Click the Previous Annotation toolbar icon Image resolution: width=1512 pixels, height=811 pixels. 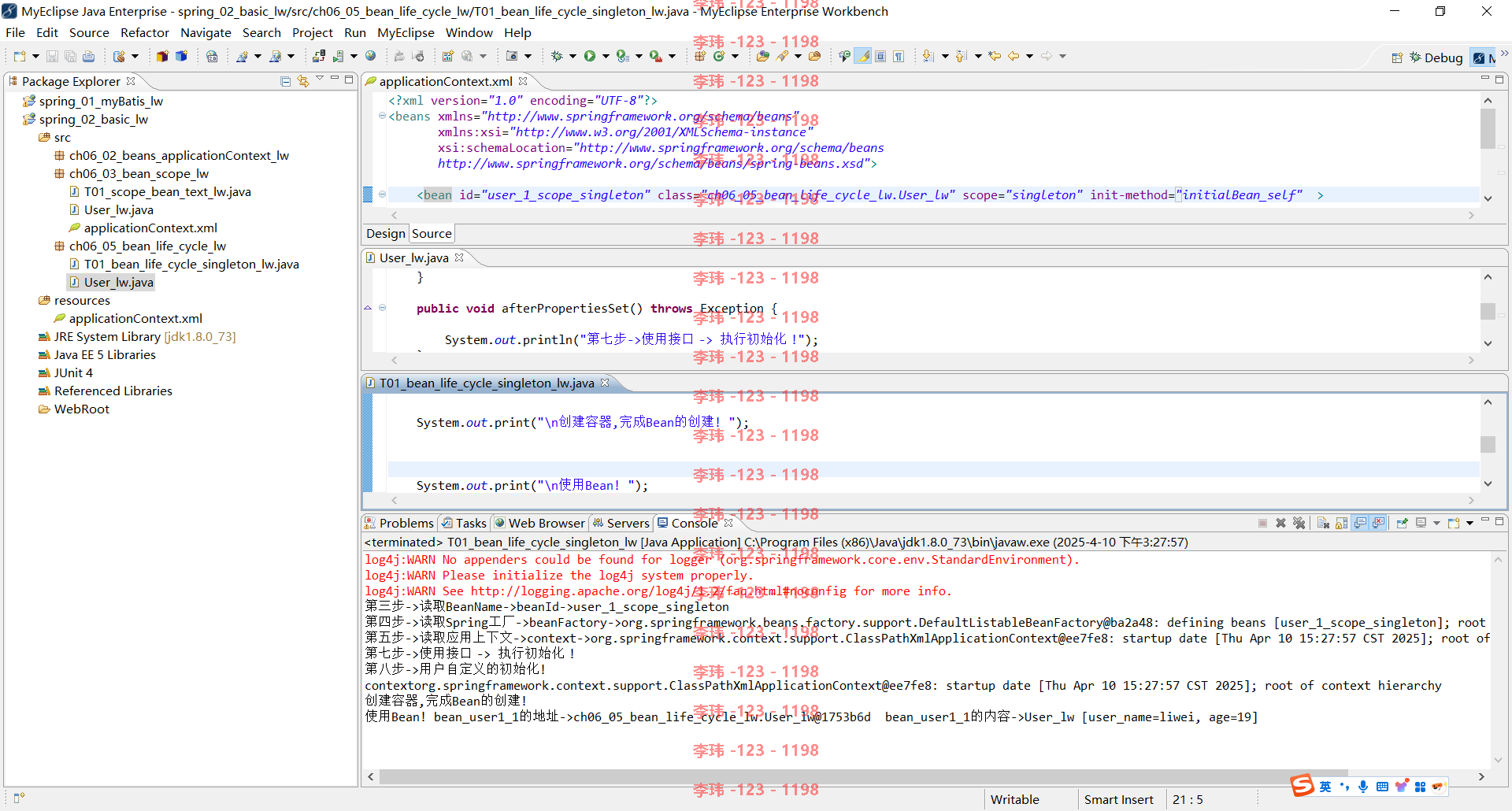[x=961, y=56]
